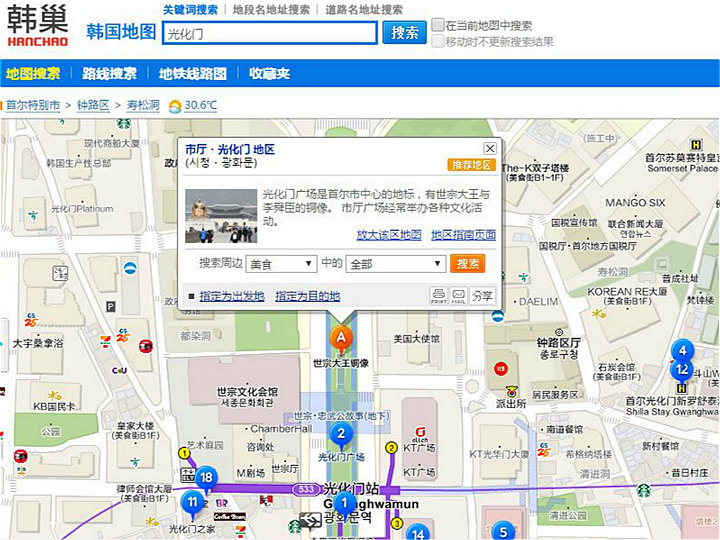
Task: Click the police icon above 派出所
Action: click(x=511, y=392)
